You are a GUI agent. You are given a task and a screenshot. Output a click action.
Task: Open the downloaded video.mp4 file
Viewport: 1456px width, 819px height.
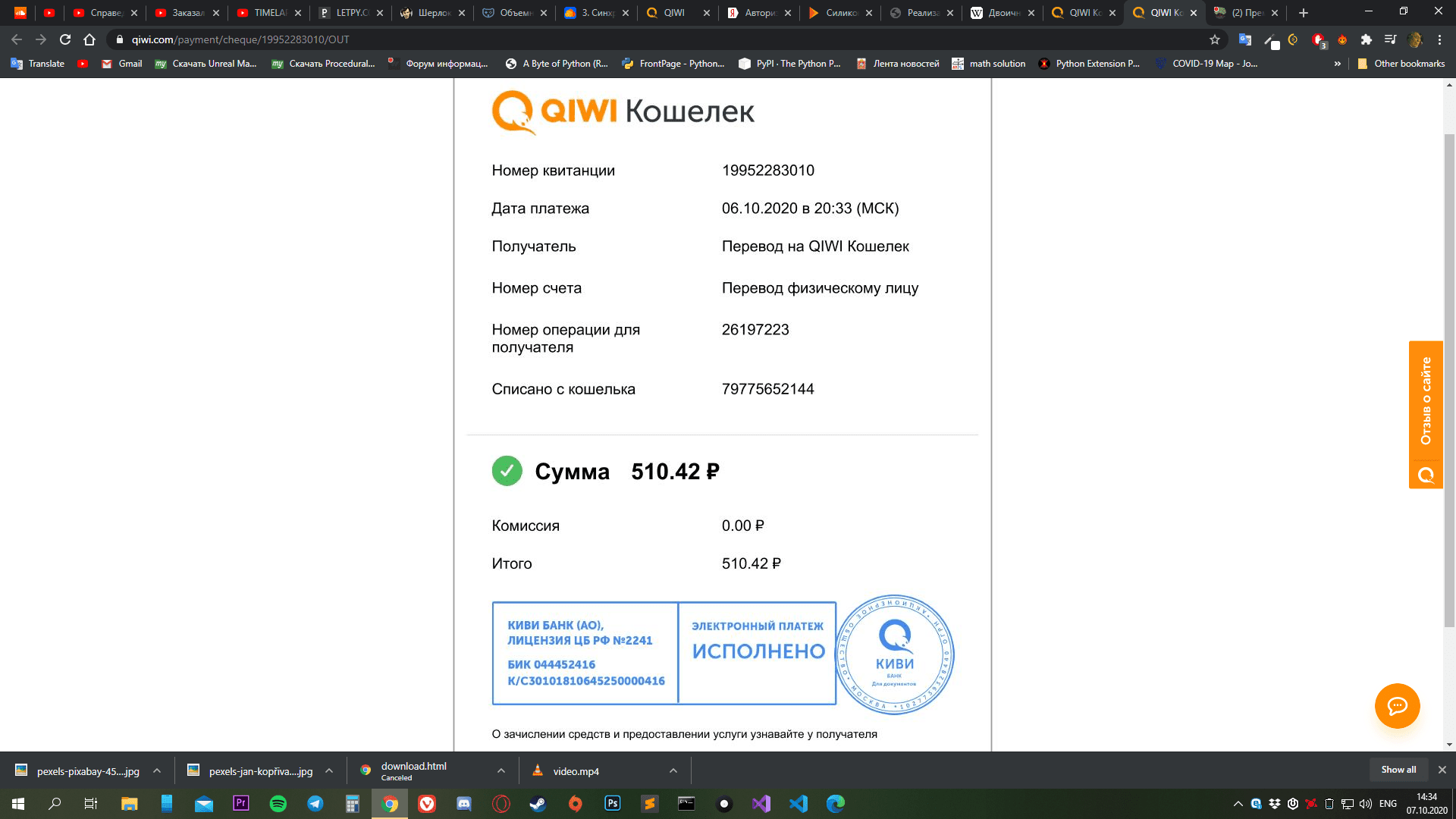576,771
